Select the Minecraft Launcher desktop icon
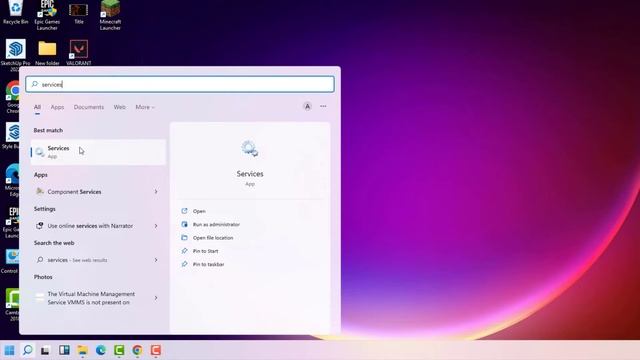The width and height of the screenshot is (640, 360). (x=110, y=15)
